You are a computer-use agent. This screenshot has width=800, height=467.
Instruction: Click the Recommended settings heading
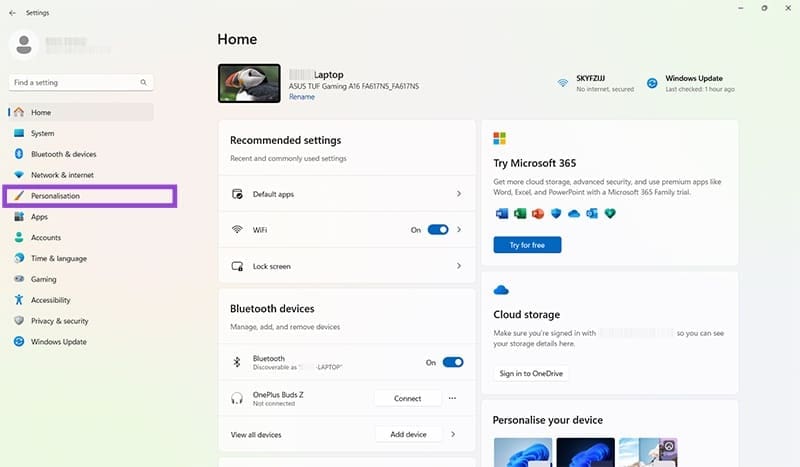pyautogui.click(x=286, y=140)
